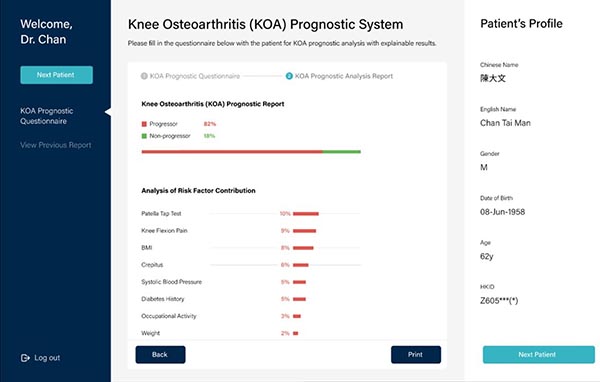Click the red portion of progressor bar
The image size is (600, 382).
[x=232, y=152]
